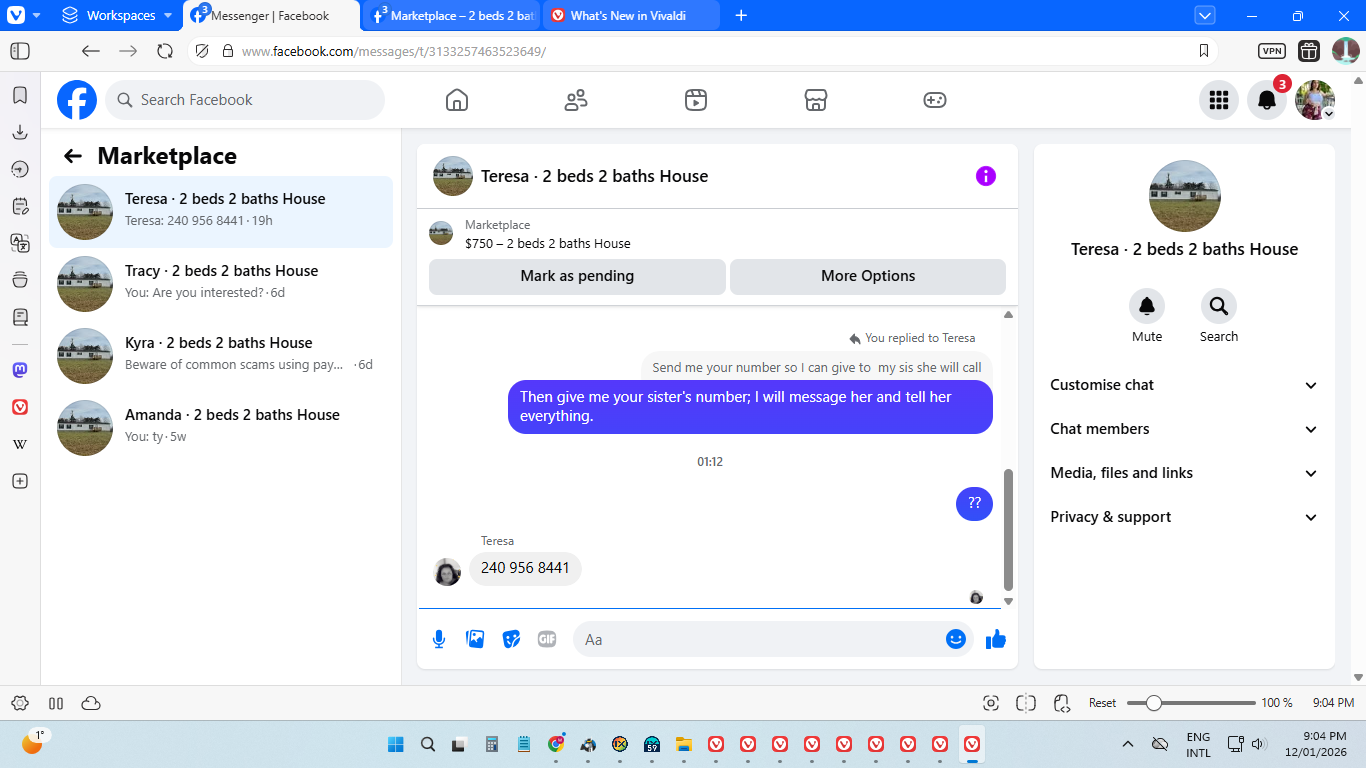Viewport: 1366px width, 768px height.
Task: Toggle Vivaldi sync cloud icon
Action: (91, 703)
